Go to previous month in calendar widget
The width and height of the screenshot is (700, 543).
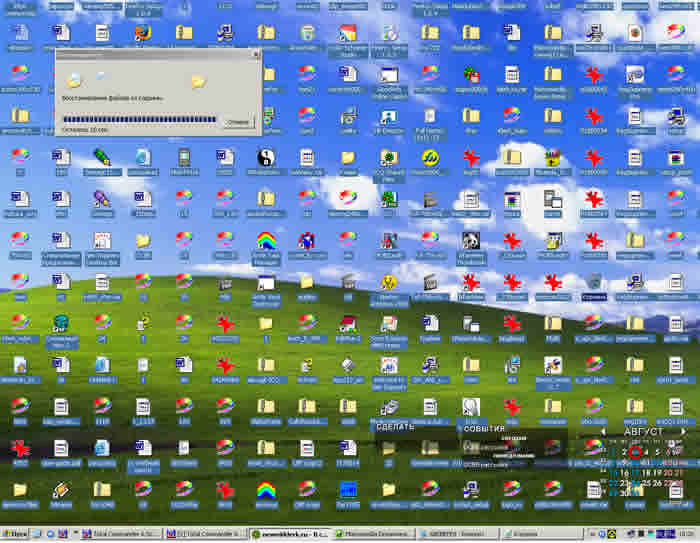pyautogui.click(x=603, y=432)
